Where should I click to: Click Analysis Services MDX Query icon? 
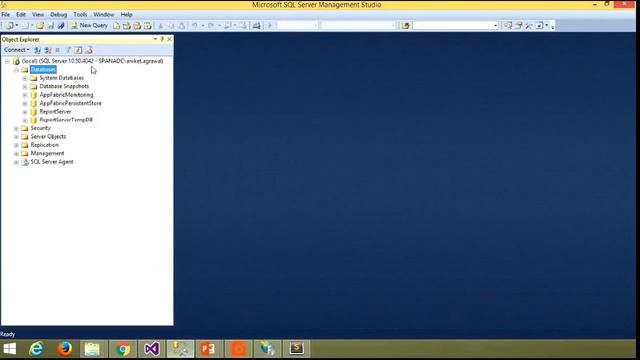tap(127, 26)
